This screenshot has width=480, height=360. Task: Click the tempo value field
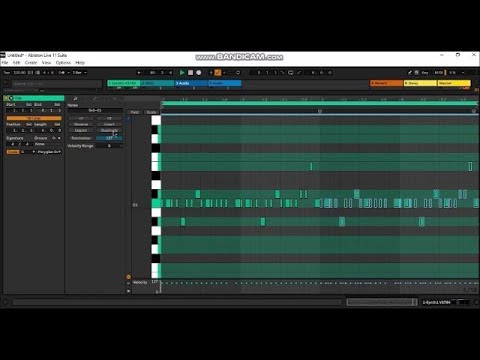click(19, 72)
